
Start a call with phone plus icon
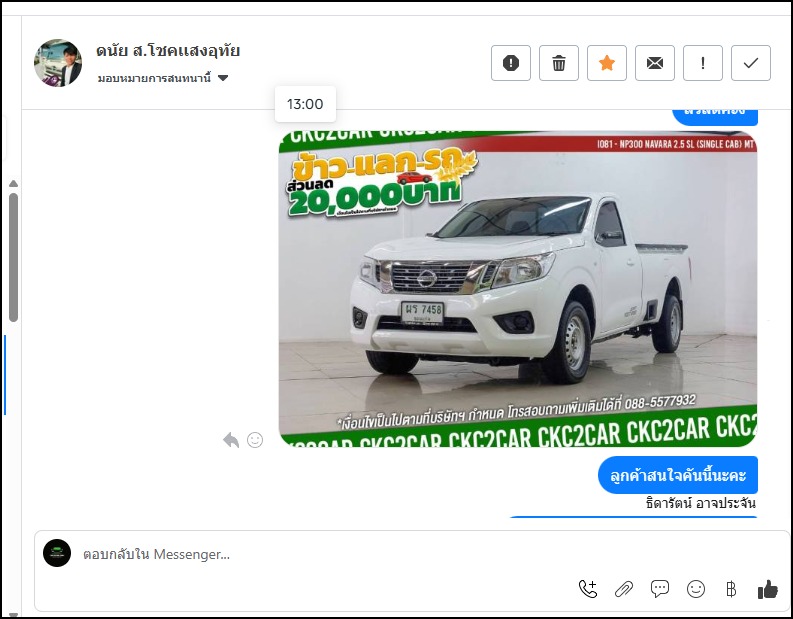[588, 589]
